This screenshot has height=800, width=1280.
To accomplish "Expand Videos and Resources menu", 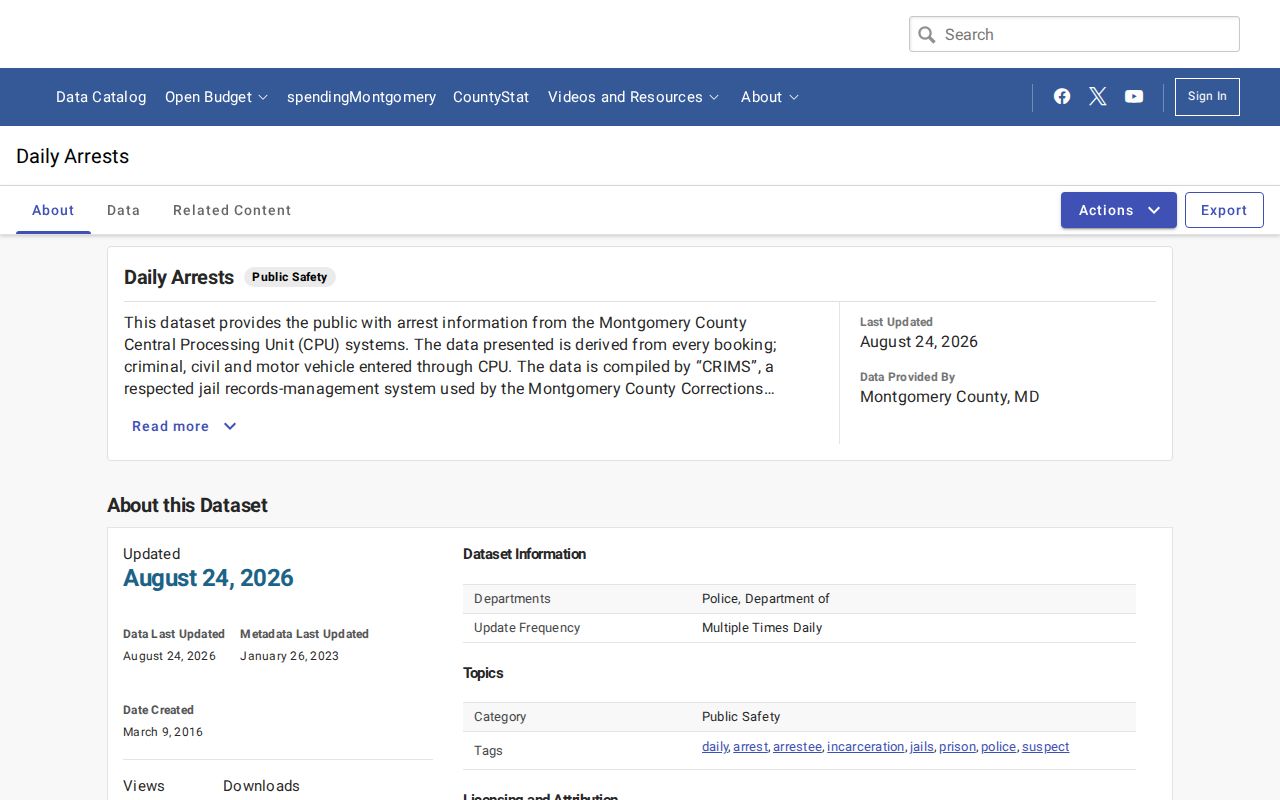I will tap(634, 97).
